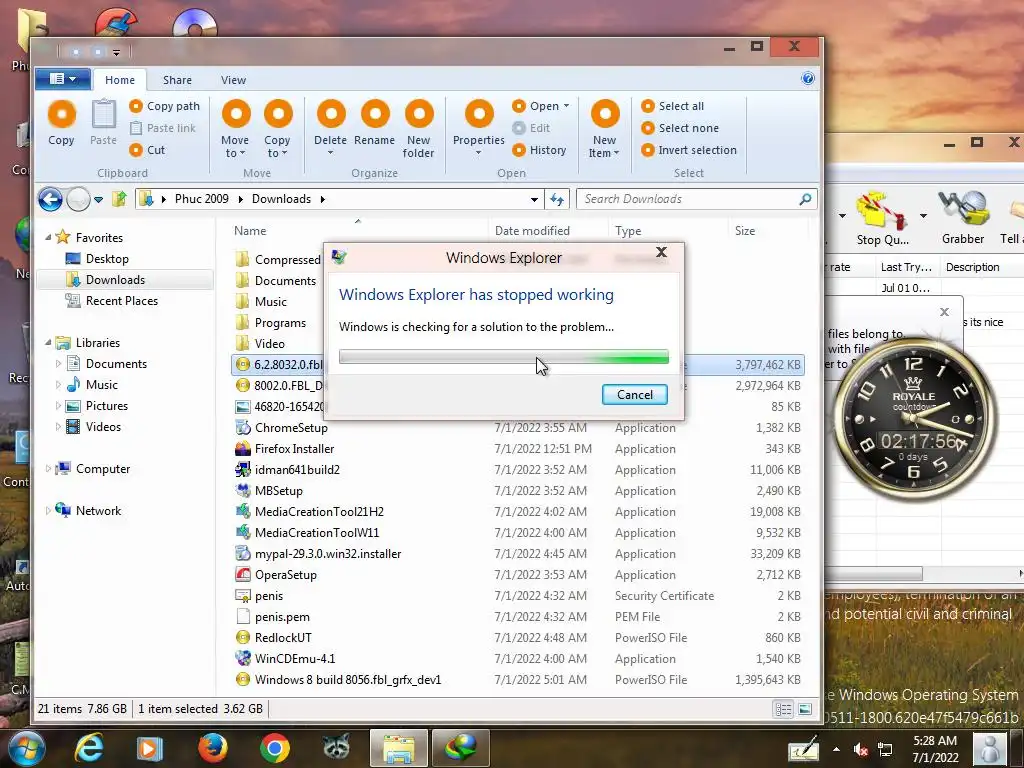Click the Copy path ribbon option
This screenshot has width=1024, height=768.
click(165, 106)
